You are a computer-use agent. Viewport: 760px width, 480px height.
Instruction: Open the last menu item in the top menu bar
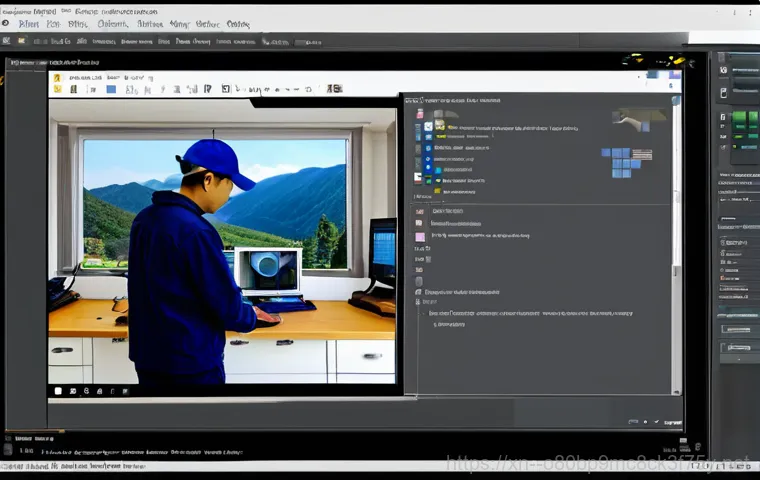238,24
